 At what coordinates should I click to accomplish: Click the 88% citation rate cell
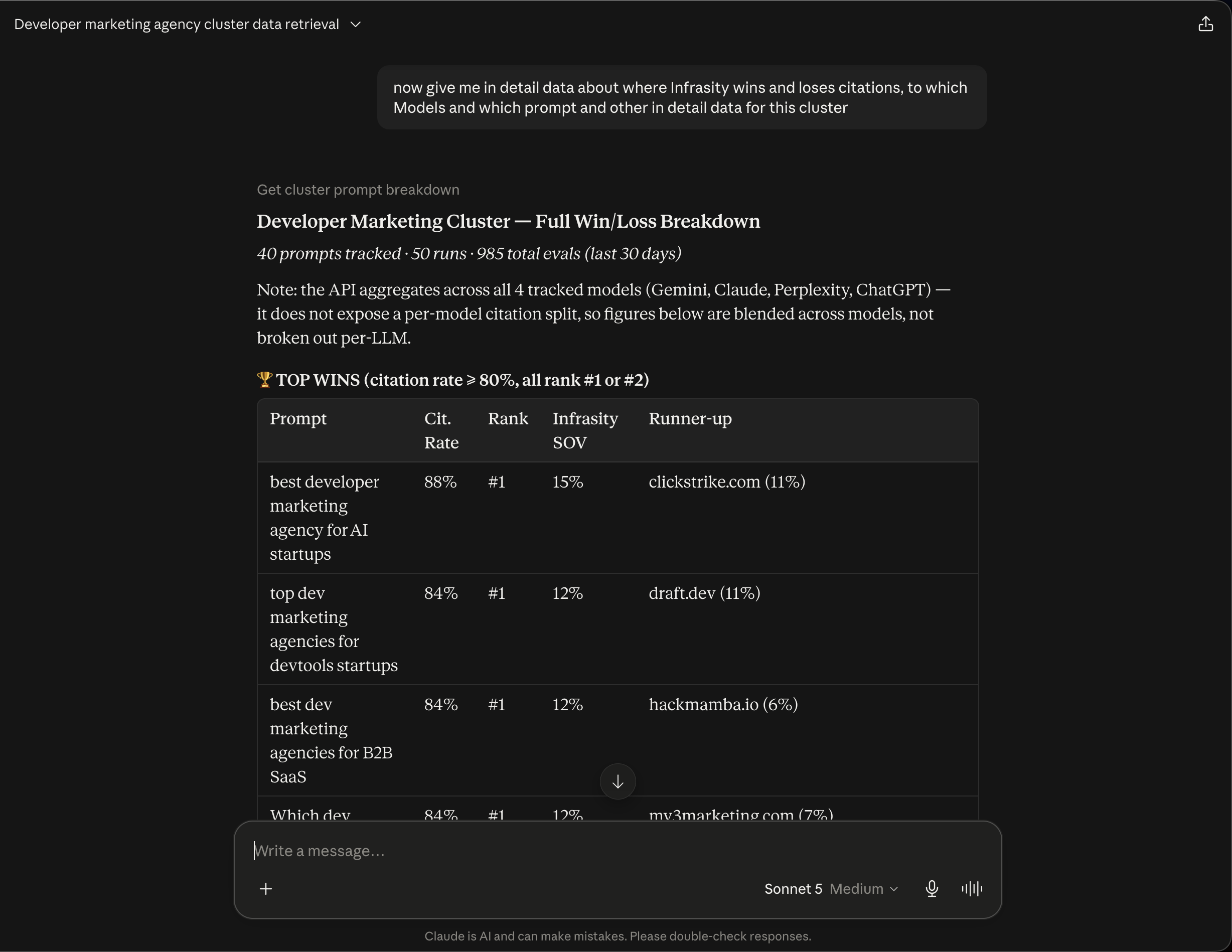pos(440,482)
